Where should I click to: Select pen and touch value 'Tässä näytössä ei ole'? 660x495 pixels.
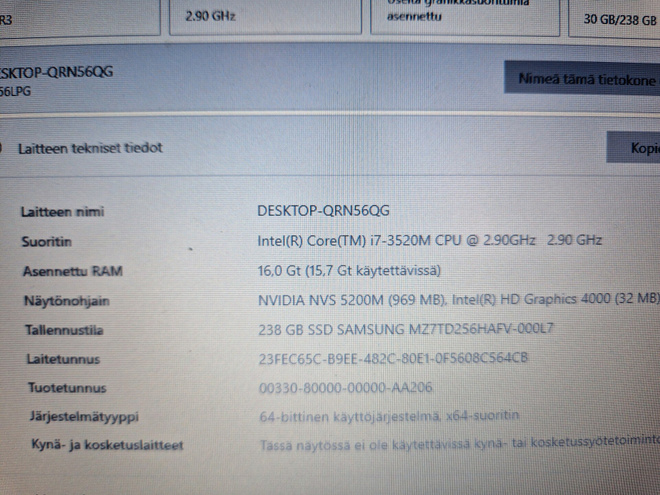click(460, 444)
